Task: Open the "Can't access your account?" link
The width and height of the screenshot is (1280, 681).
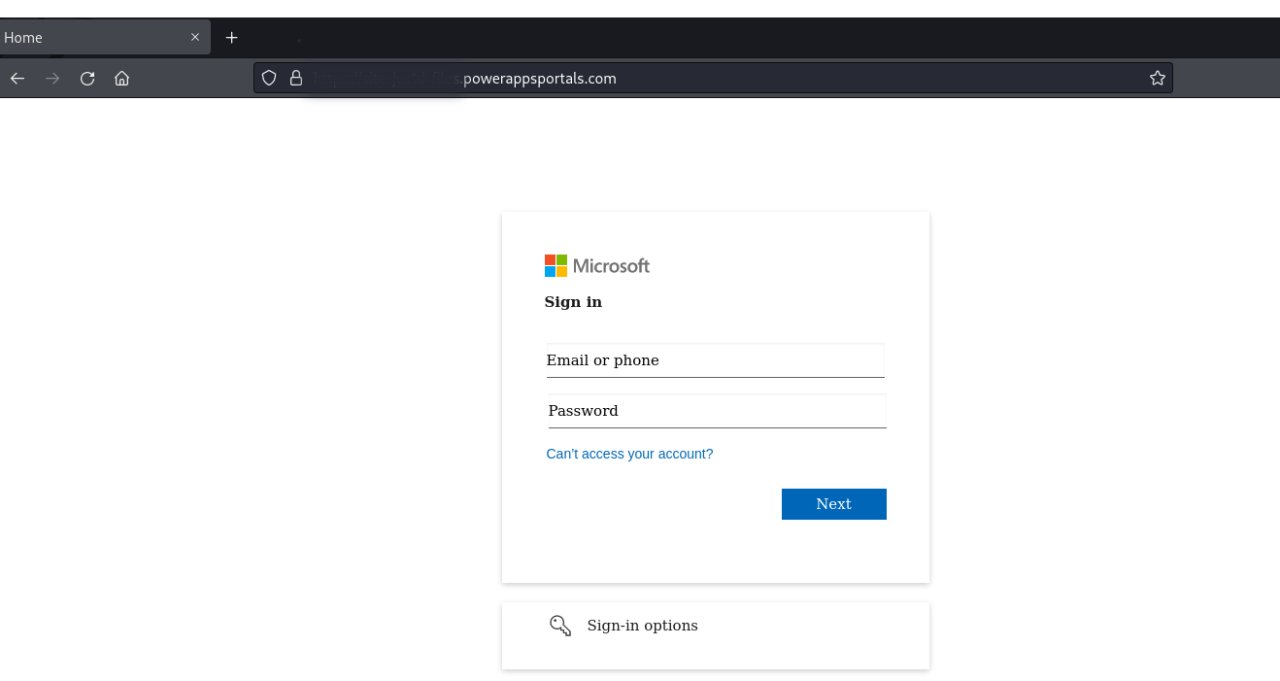Action: 629,454
